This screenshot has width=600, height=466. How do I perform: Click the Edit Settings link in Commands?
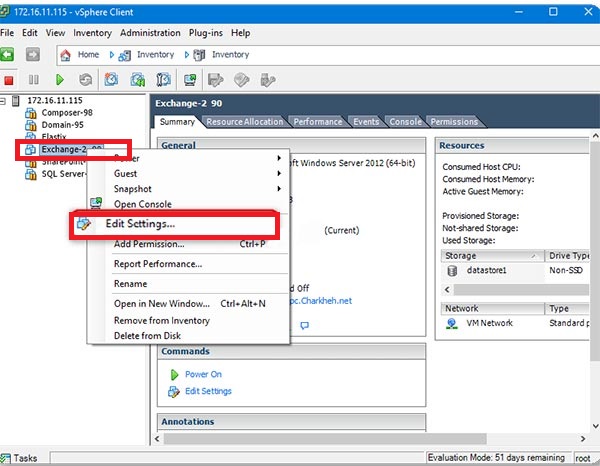pyautogui.click(x=208, y=391)
